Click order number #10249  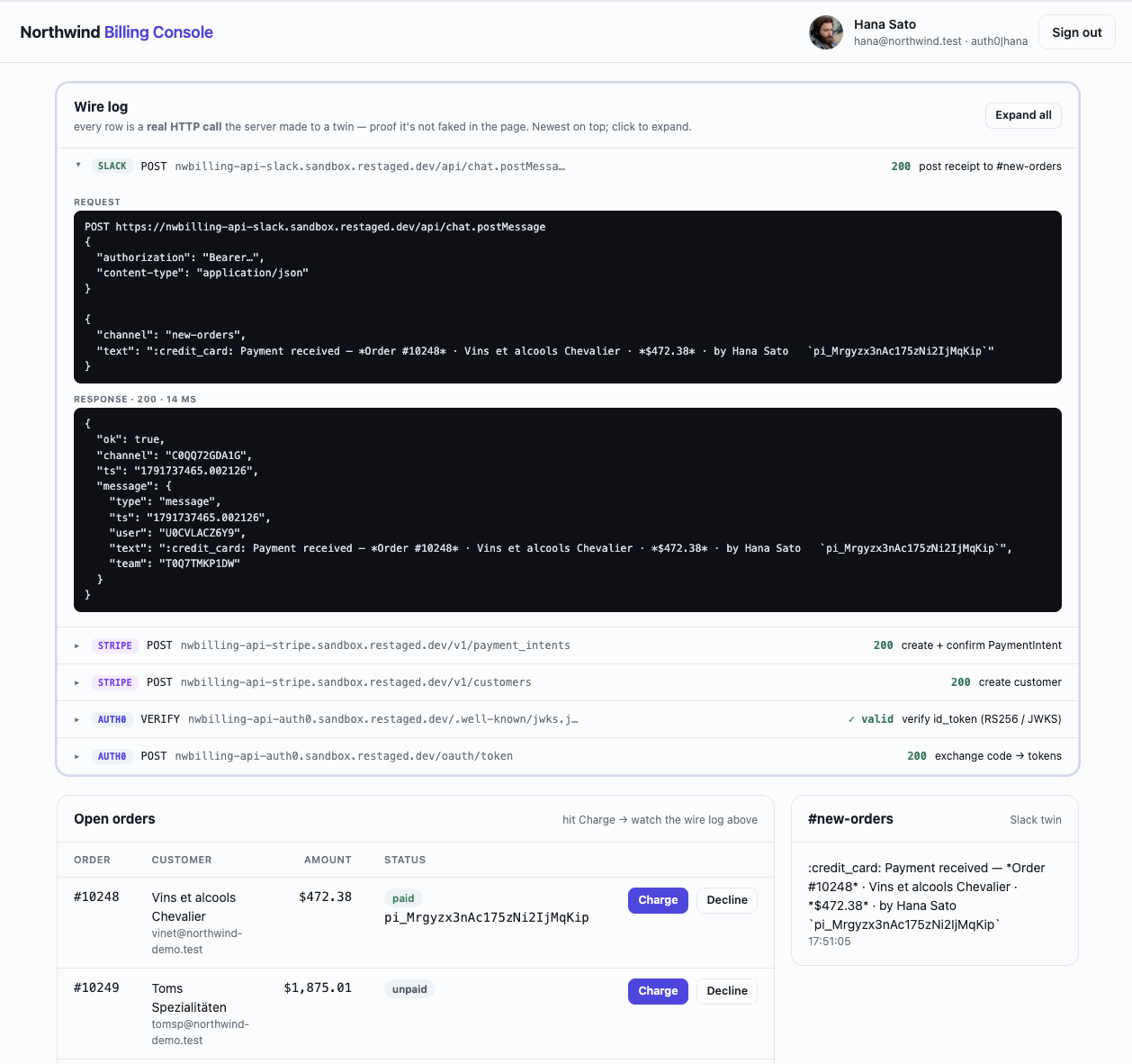click(96, 987)
